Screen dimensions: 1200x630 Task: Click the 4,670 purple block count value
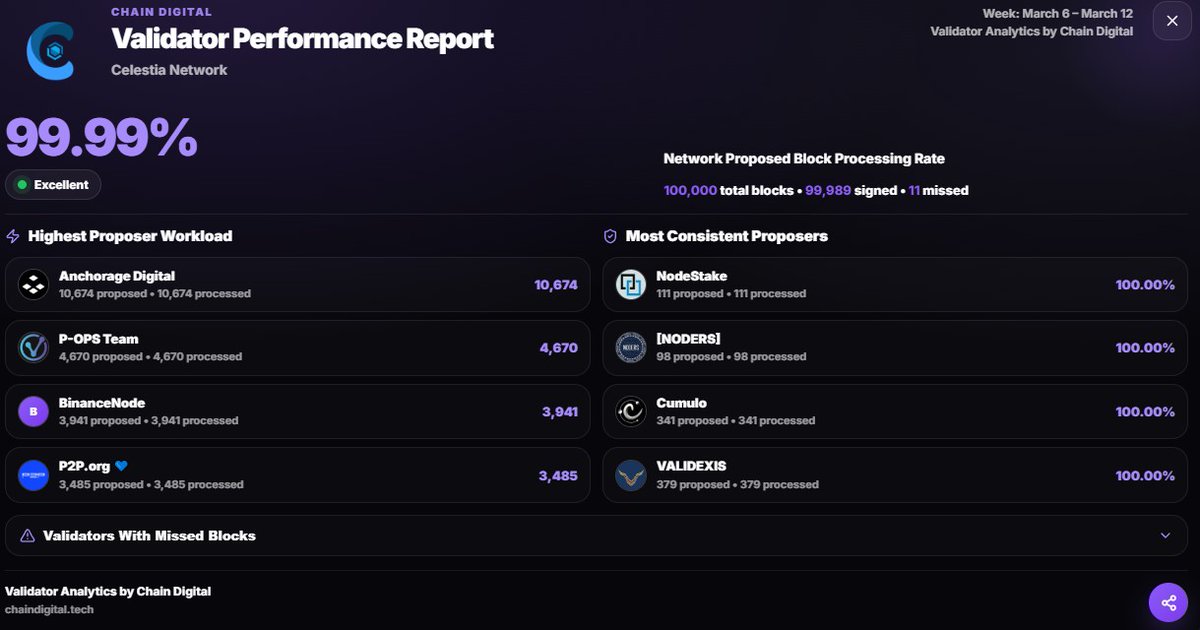[x=559, y=348]
